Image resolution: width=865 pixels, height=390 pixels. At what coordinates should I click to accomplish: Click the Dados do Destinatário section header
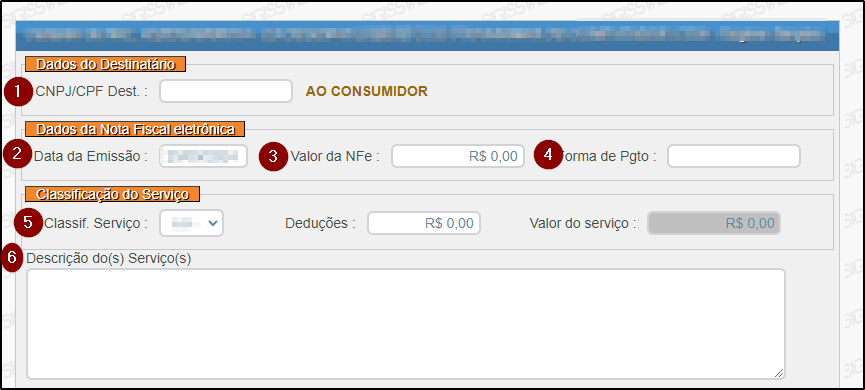coord(105,65)
